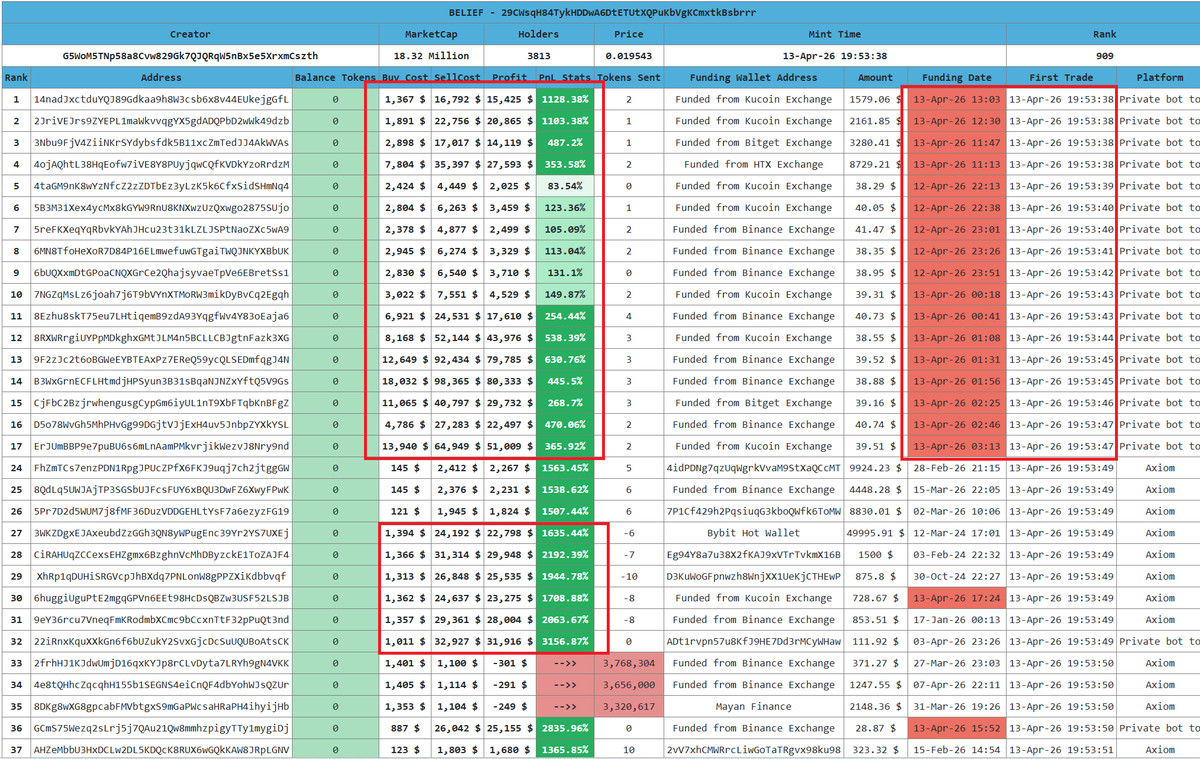Click the Creator header cell
Viewport: 1200px width, 759px height.
pos(190,34)
